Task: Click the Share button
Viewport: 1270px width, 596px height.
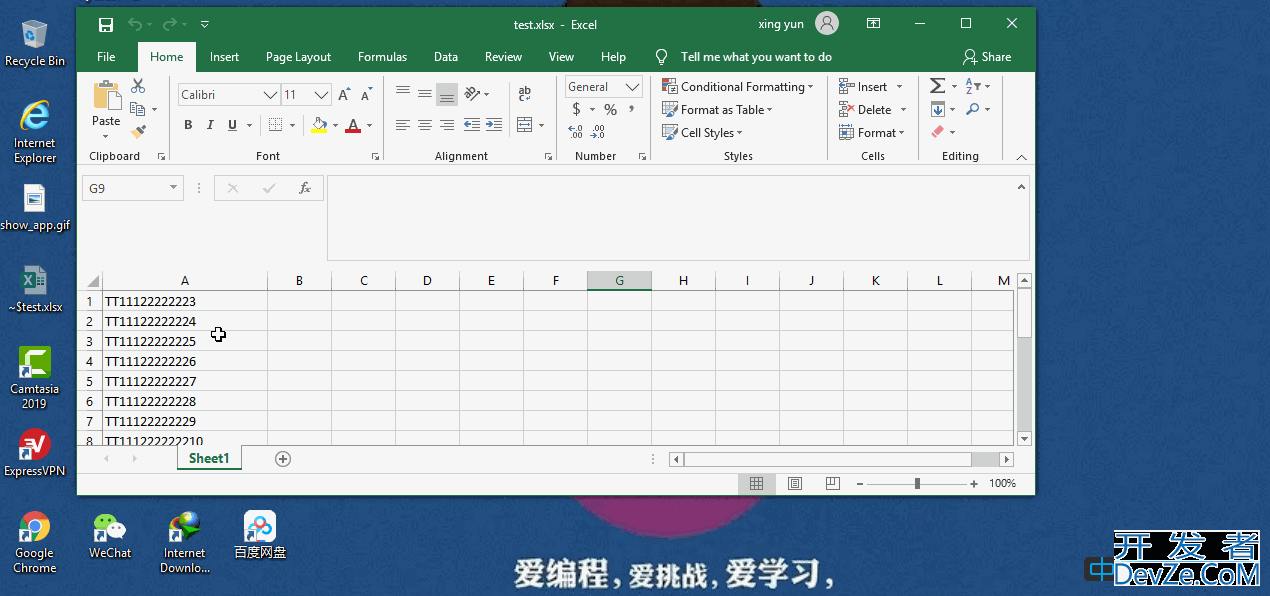Action: pyautogui.click(x=987, y=57)
